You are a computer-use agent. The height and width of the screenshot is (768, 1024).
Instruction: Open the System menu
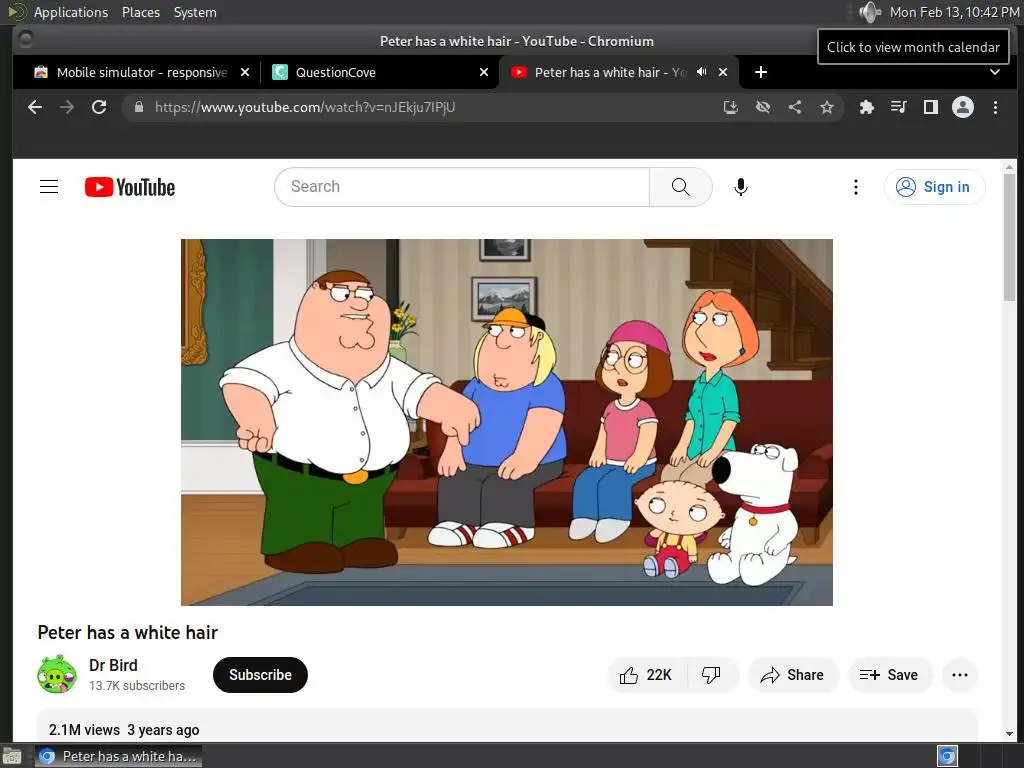coord(195,12)
